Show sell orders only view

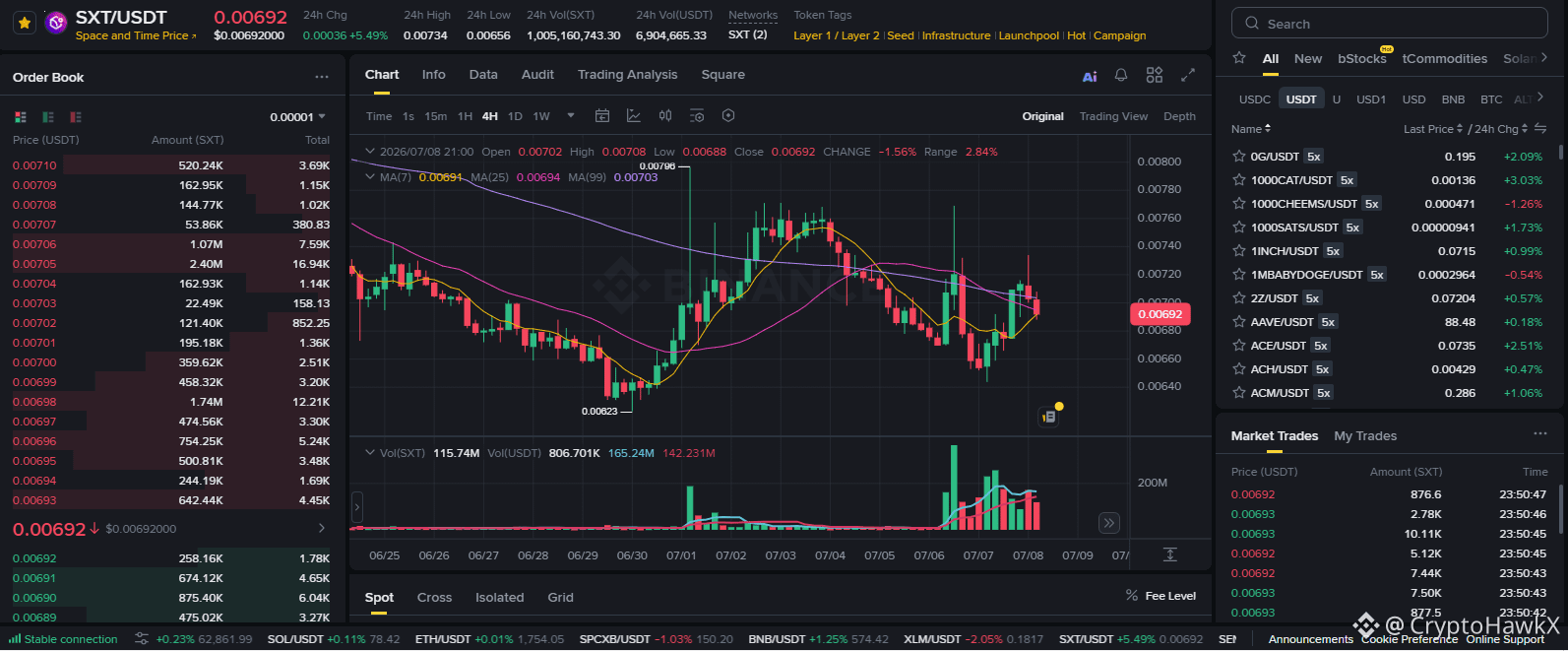pos(76,116)
